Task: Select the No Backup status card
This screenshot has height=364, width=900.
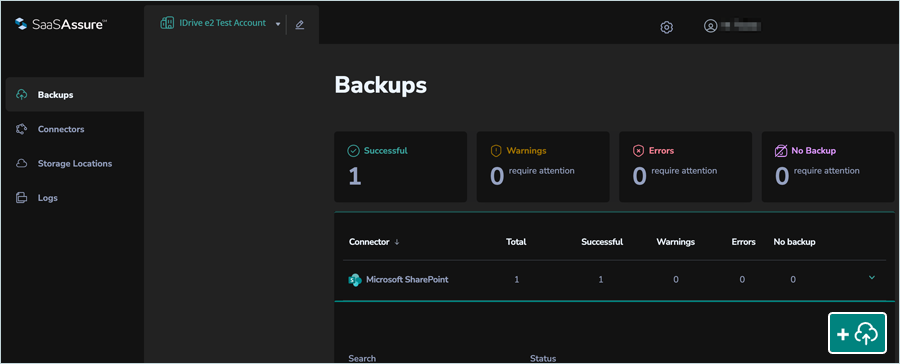Action: pos(828,167)
